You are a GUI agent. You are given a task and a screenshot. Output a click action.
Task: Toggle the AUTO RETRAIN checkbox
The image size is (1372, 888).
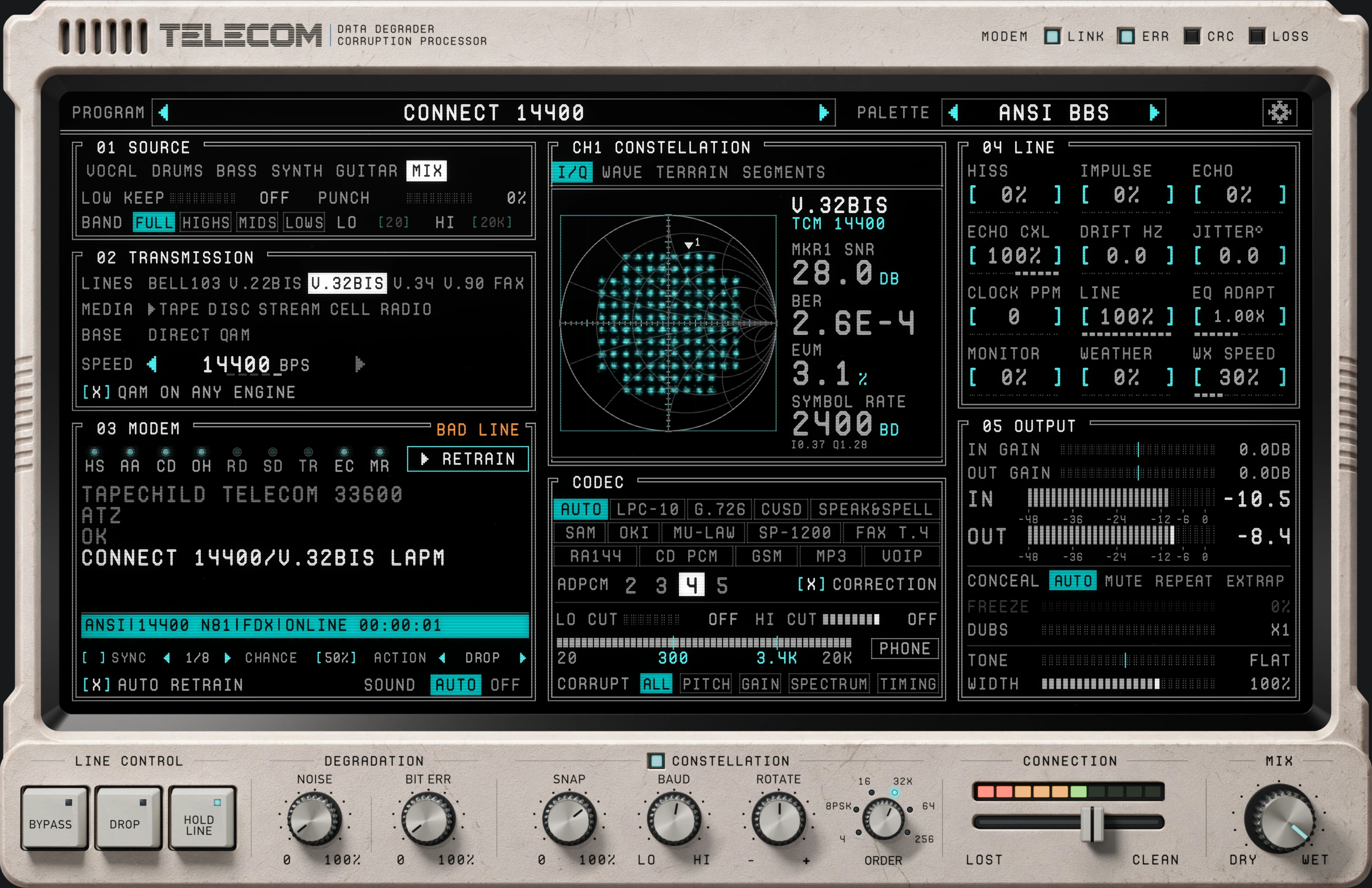click(96, 684)
